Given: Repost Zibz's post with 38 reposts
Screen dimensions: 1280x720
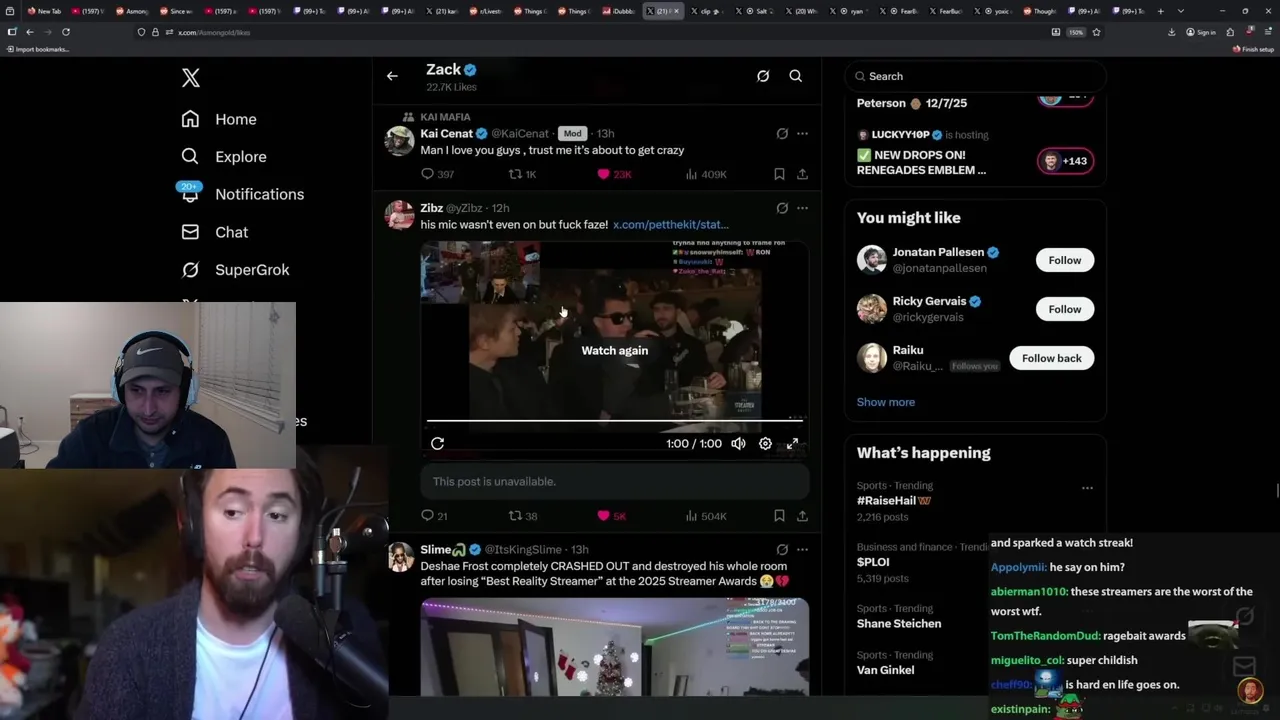Looking at the screenshot, I should pos(523,516).
